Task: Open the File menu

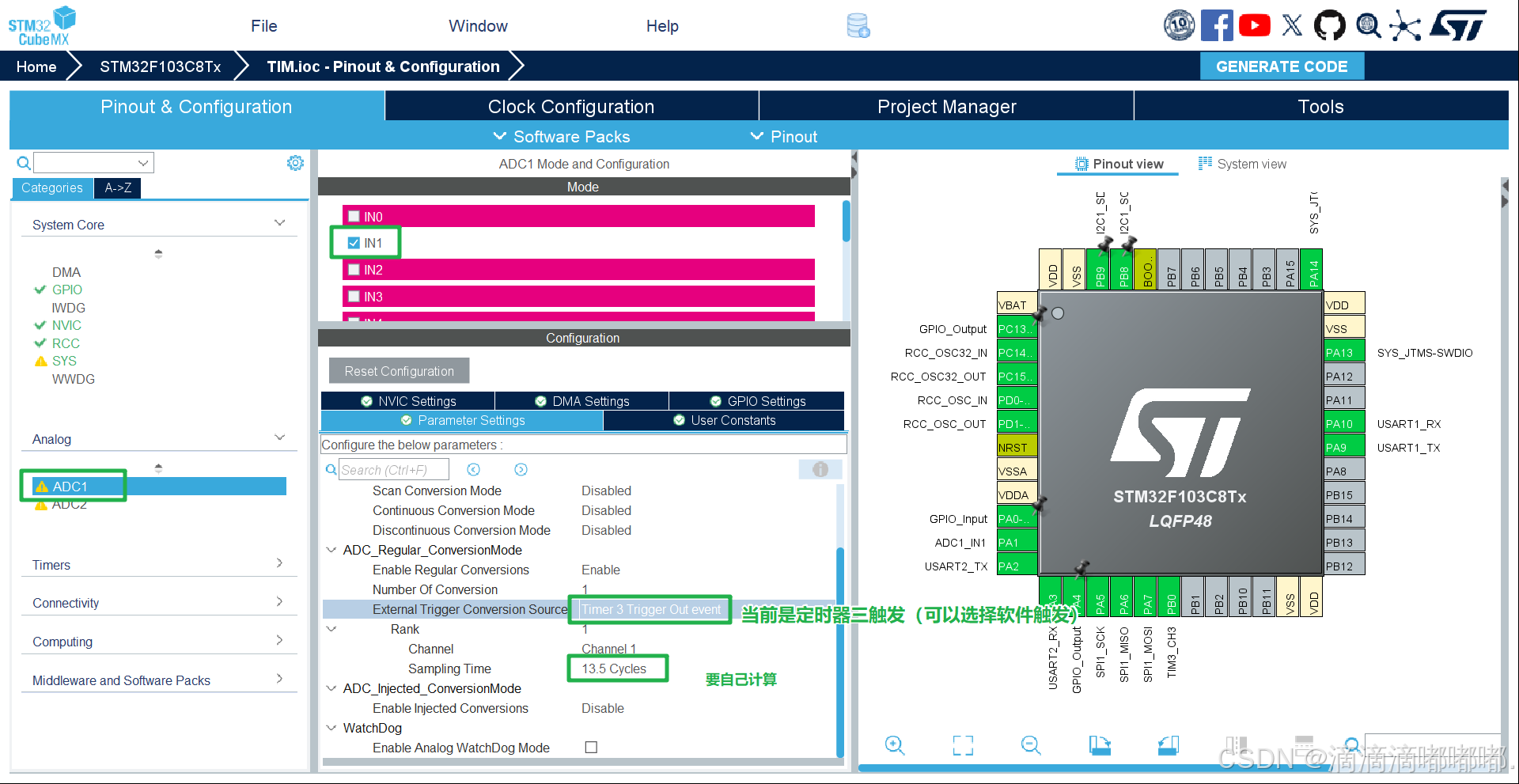Action: [x=264, y=26]
